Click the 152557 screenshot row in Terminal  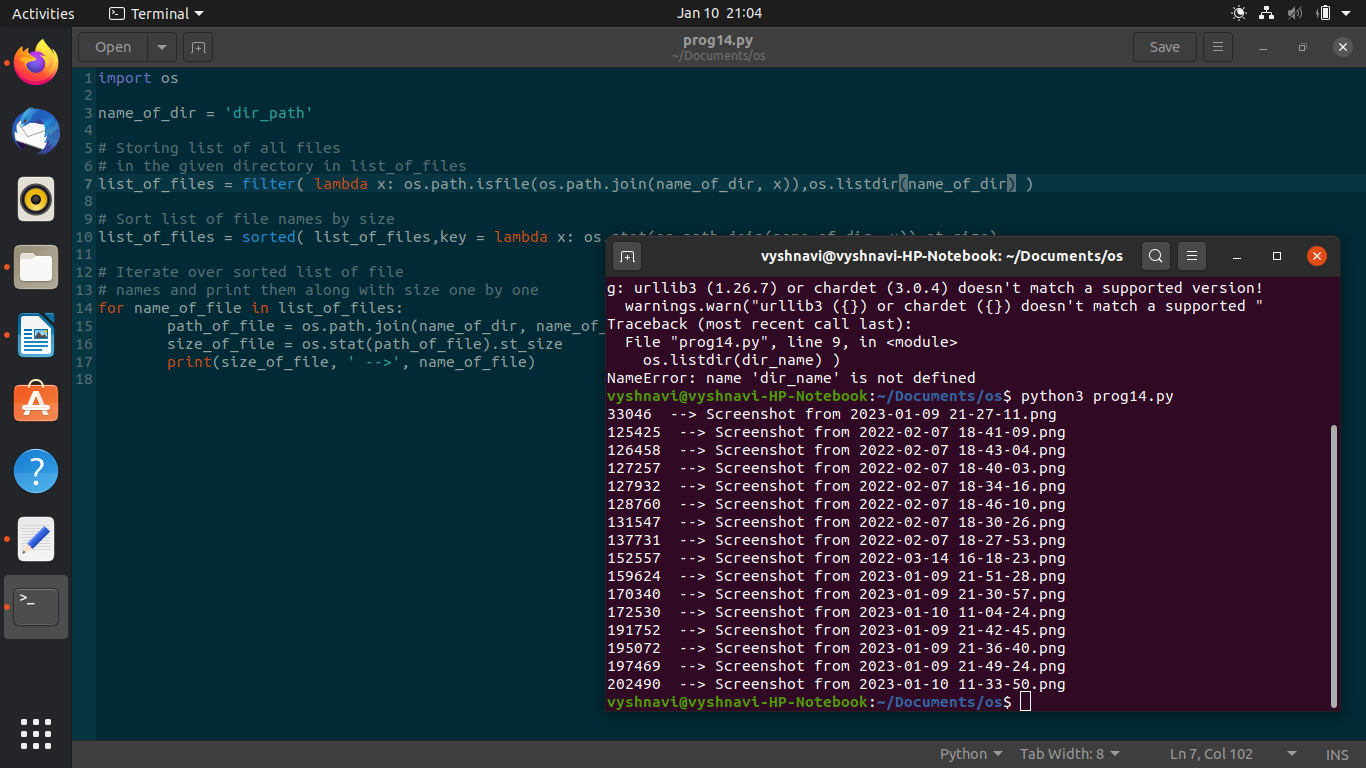click(x=836, y=558)
